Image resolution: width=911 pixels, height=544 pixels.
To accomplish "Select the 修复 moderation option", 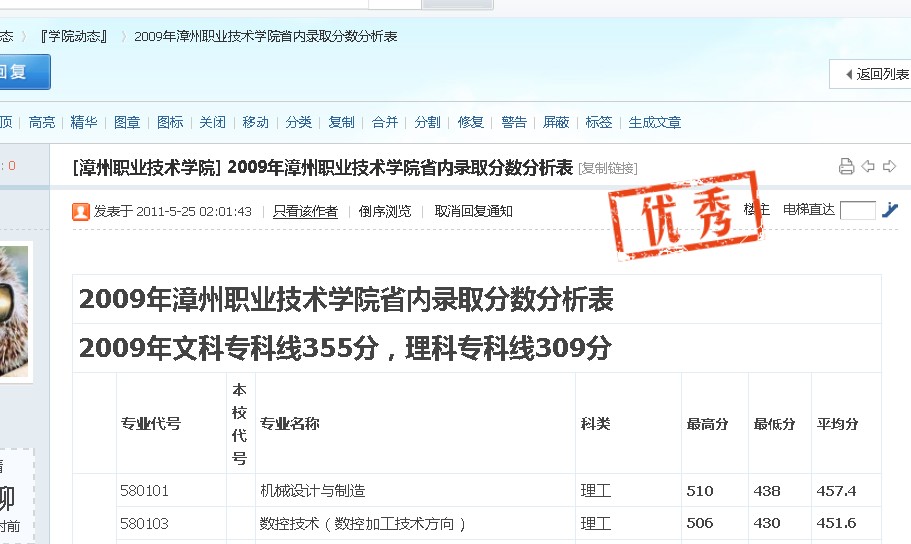I will pyautogui.click(x=471, y=122).
